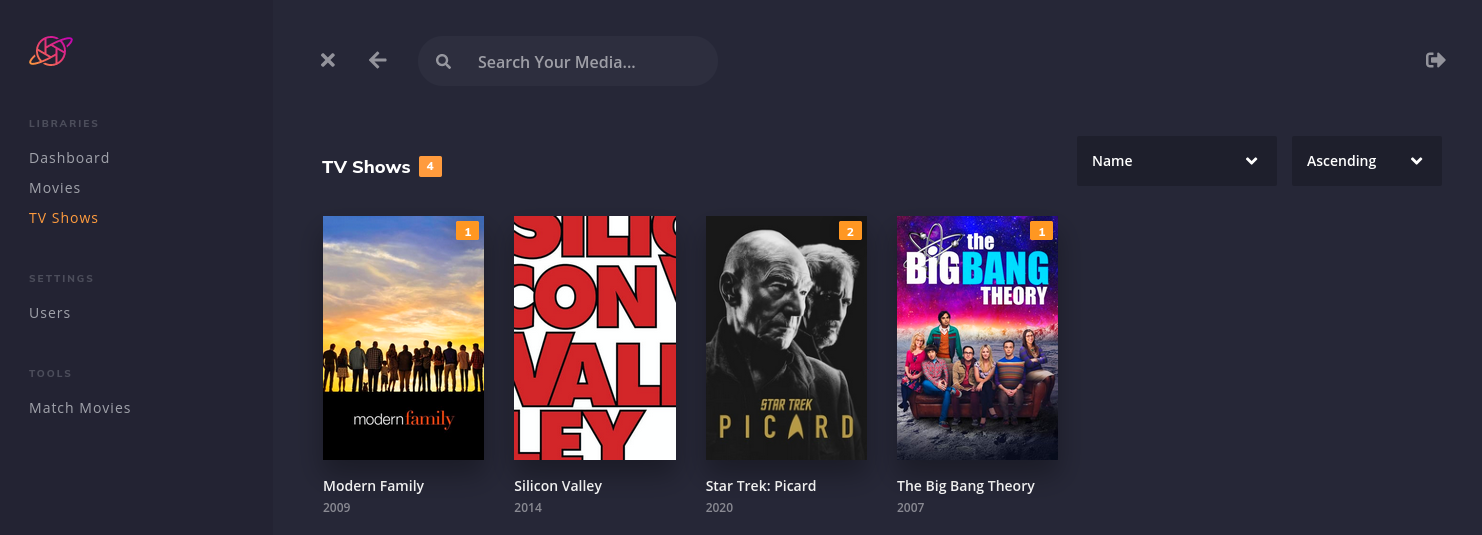Image resolution: width=1482 pixels, height=535 pixels.
Task: Click Big Bang Theory's orange season badge
Action: (x=1041, y=231)
